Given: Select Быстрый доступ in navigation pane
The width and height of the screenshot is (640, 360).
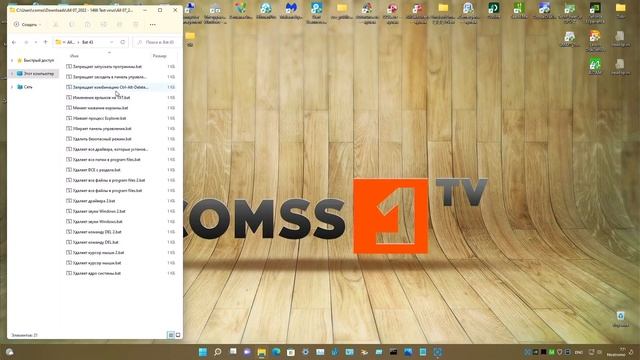Looking at the screenshot, I should (36, 60).
